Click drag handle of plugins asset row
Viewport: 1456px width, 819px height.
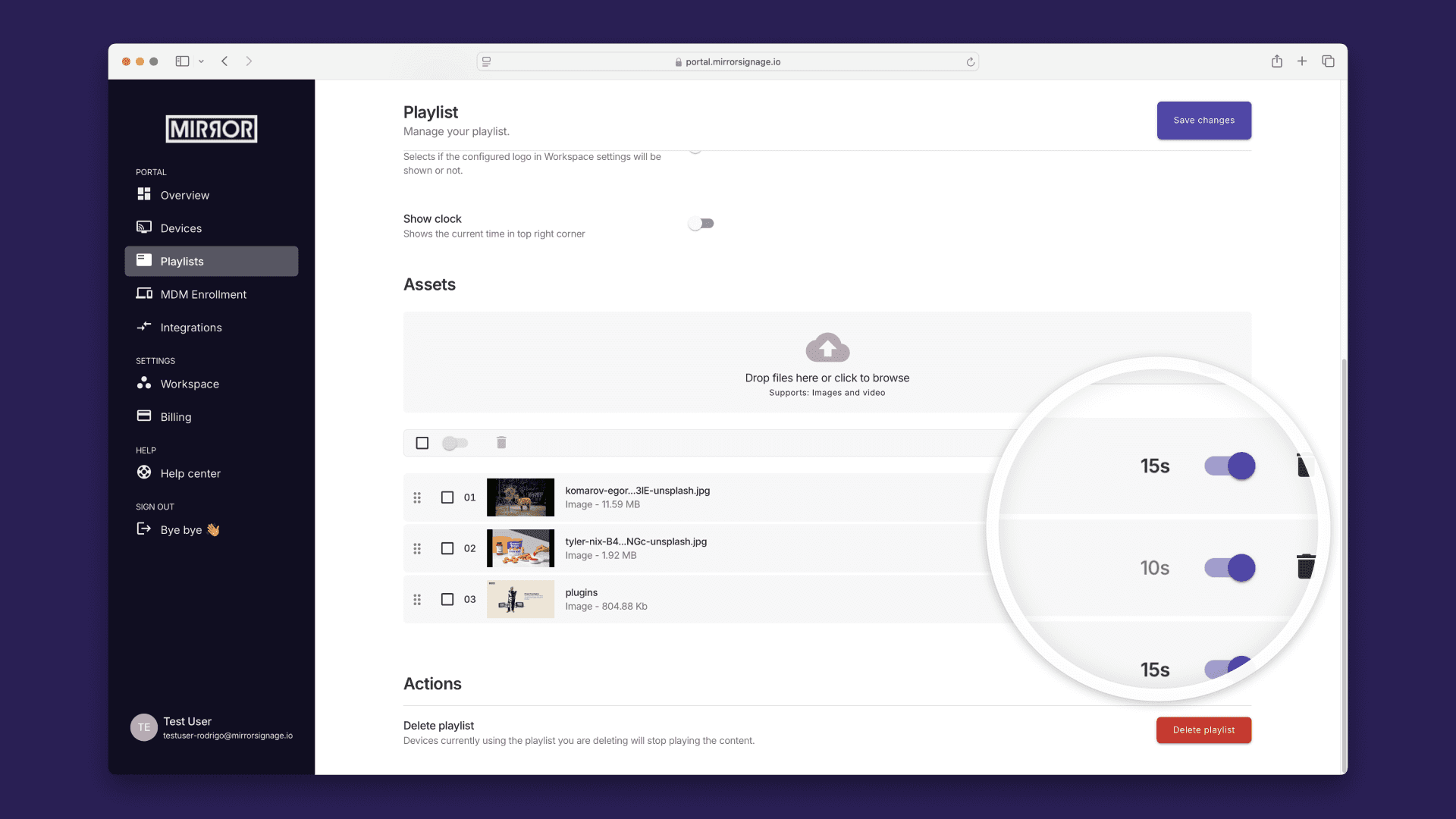click(x=417, y=599)
